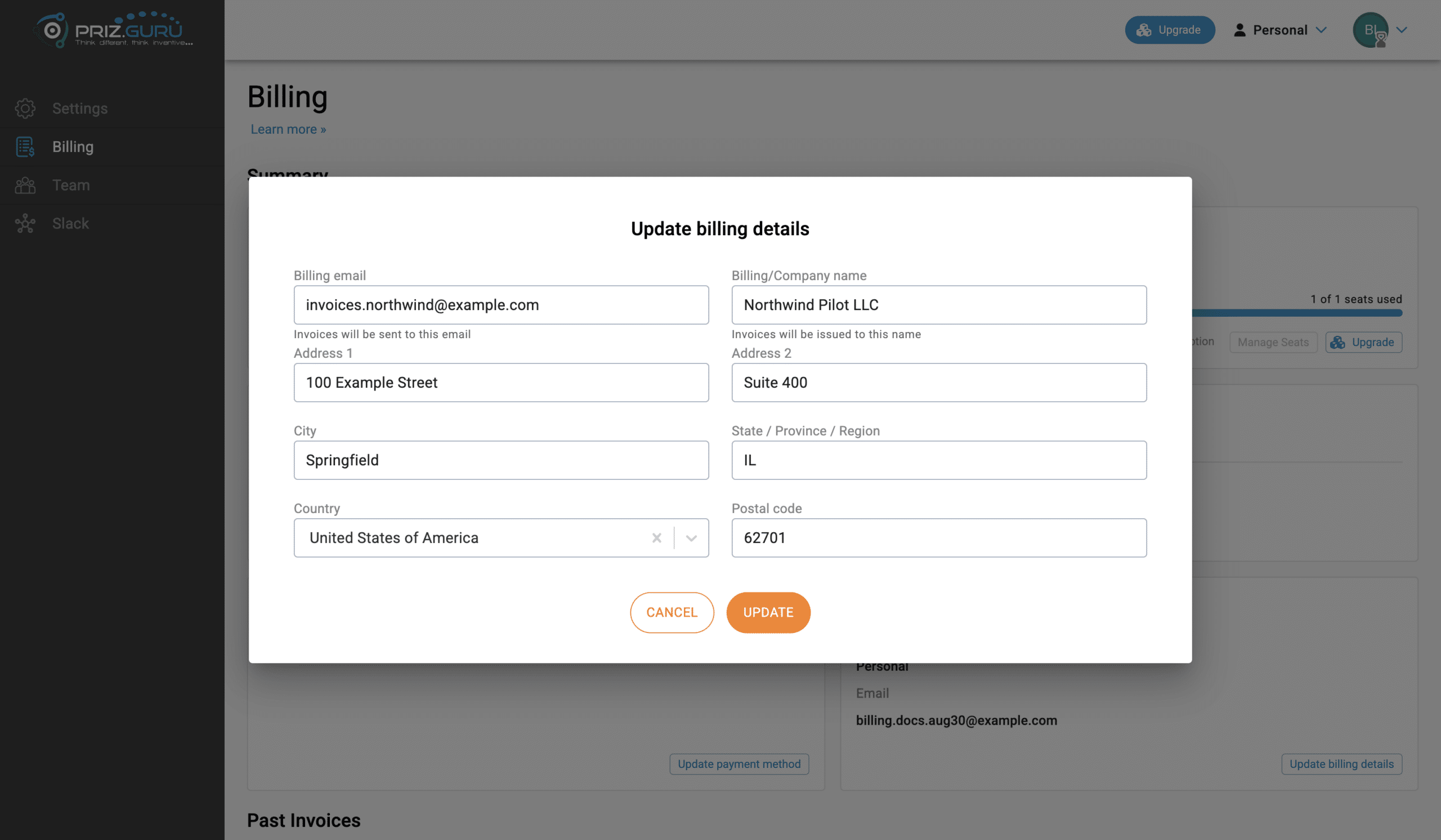The image size is (1441, 840).
Task: Click into the Address 2 field
Action: 939,382
